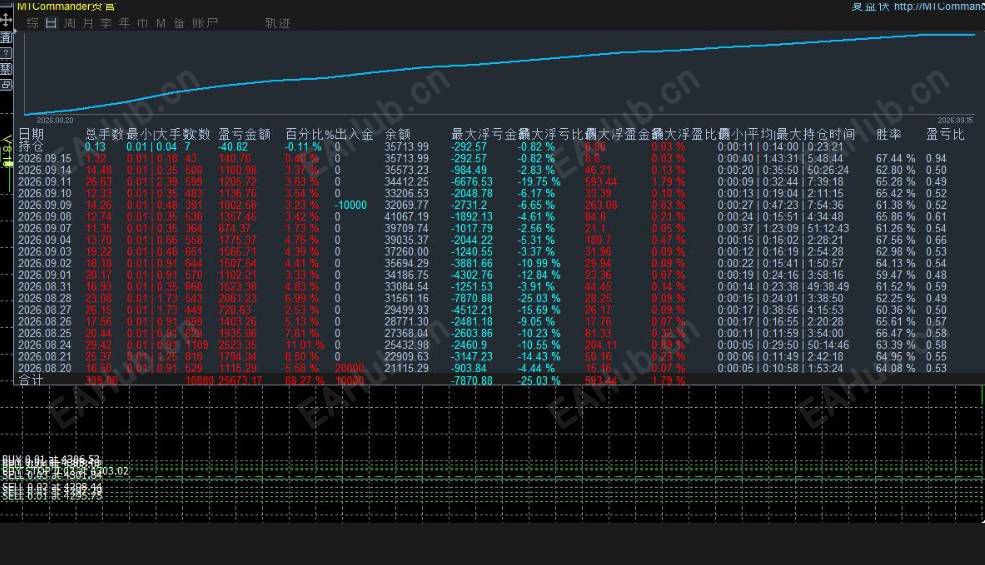Select the 2026.09.15 date row
This screenshot has width=985, height=565.
45,158
